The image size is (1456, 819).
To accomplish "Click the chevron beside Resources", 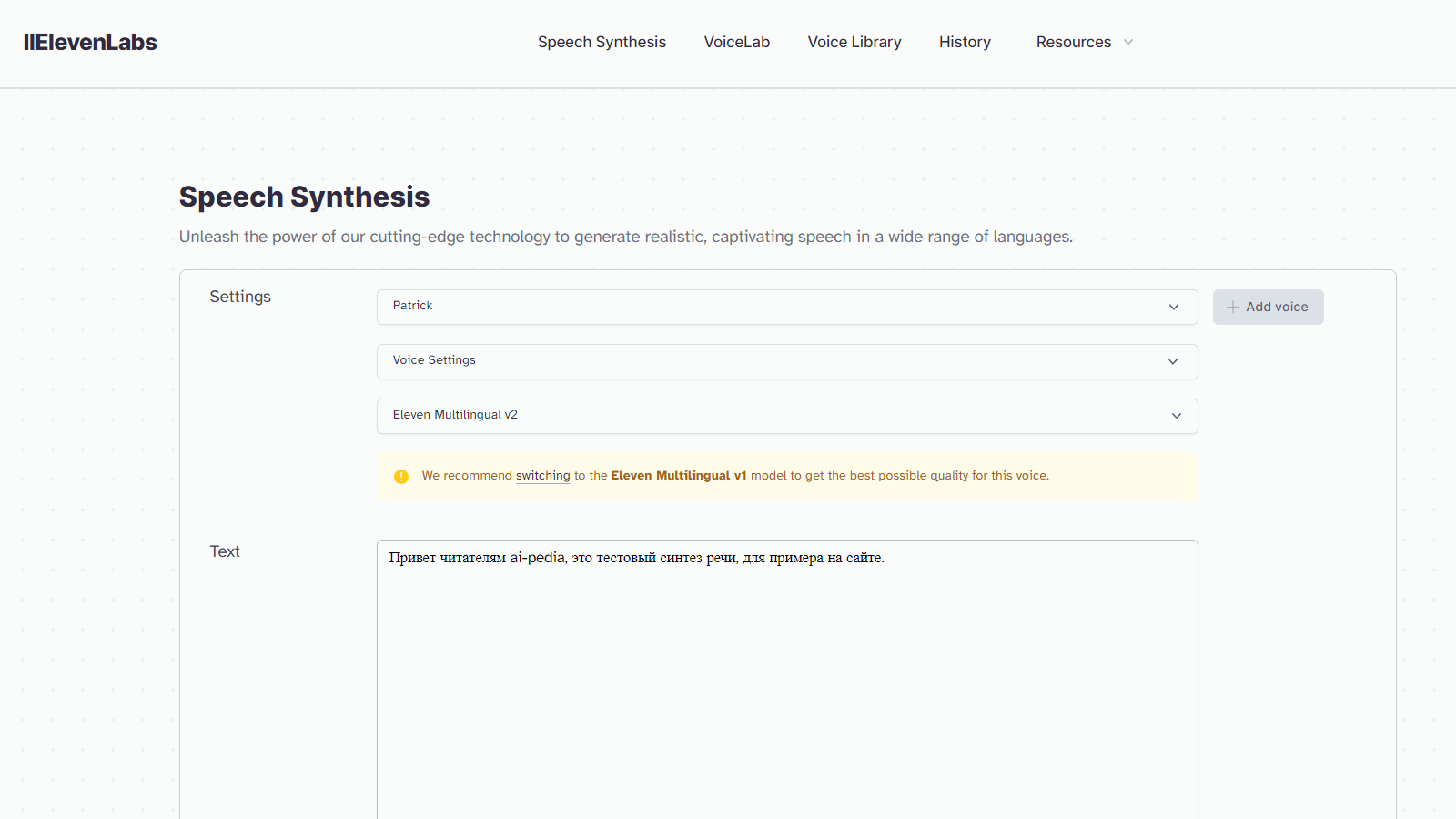I will [1127, 42].
